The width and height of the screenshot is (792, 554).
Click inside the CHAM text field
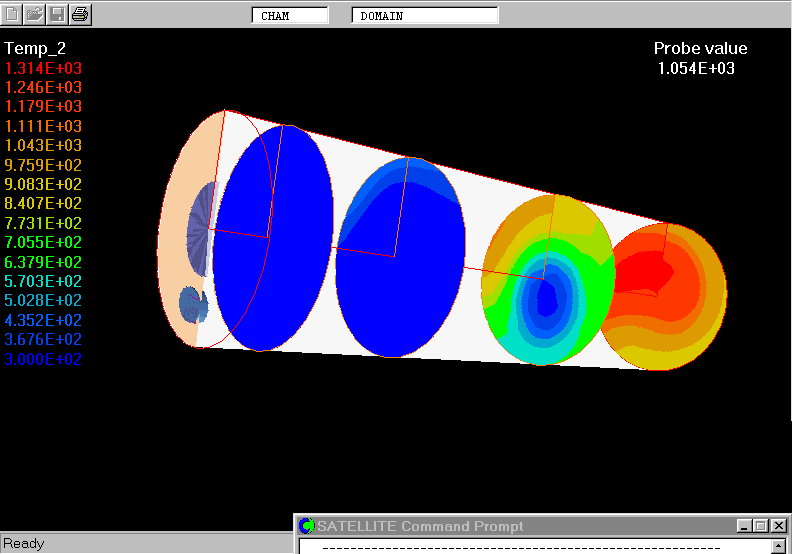coord(290,16)
